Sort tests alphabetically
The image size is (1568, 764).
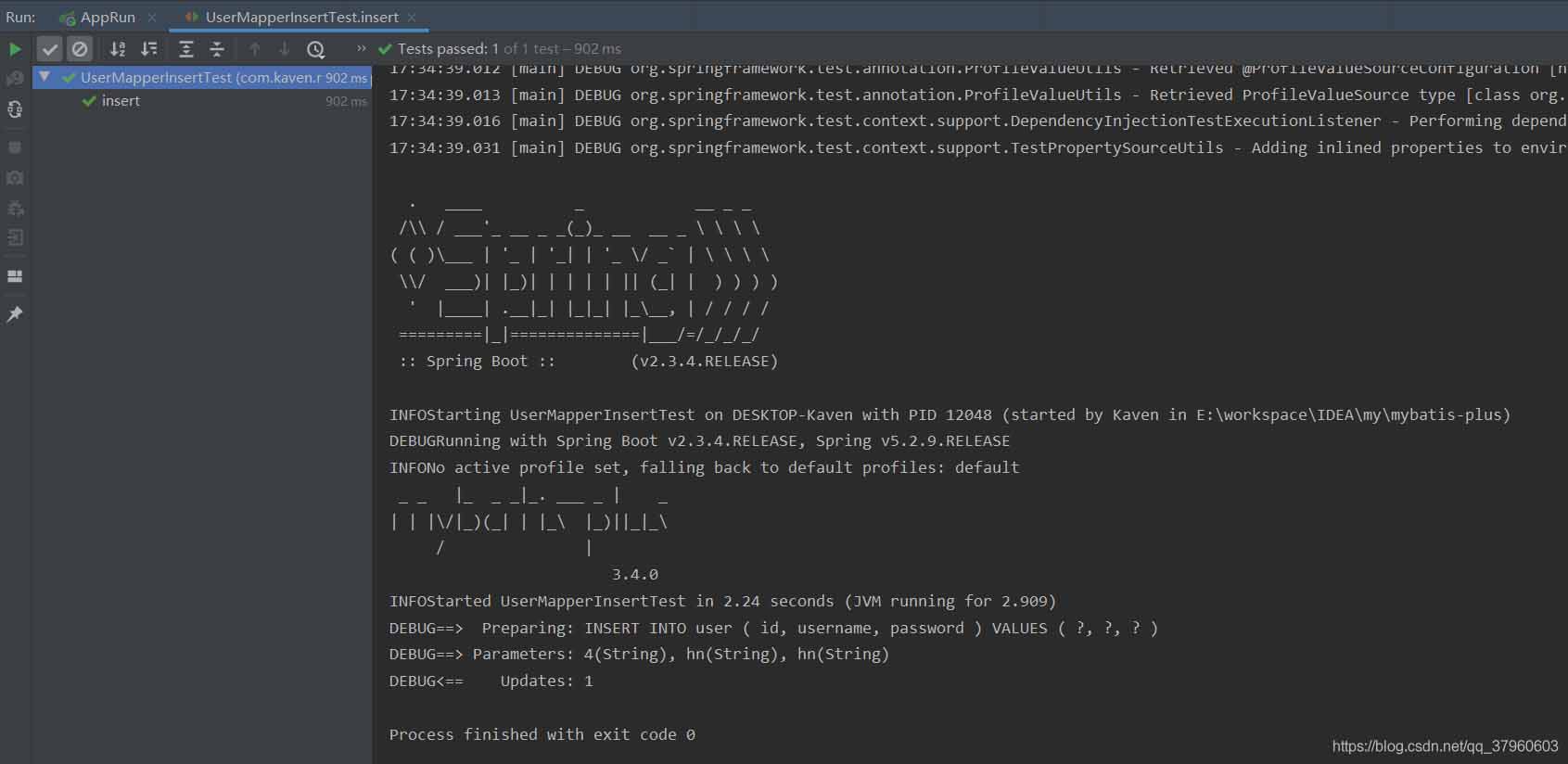(x=118, y=49)
